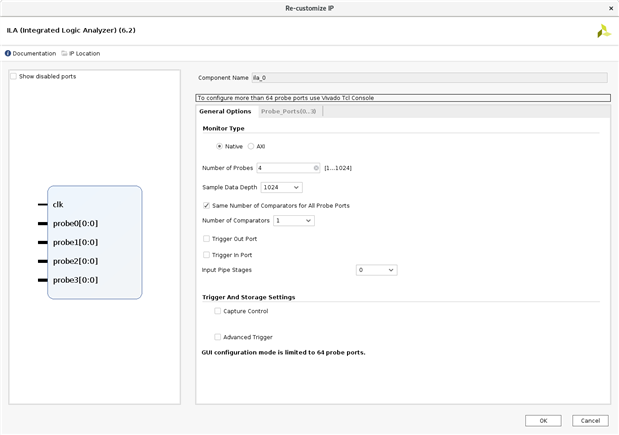This screenshot has width=619, height=435.
Task: Switch to the General Options tab
Action: (225, 112)
